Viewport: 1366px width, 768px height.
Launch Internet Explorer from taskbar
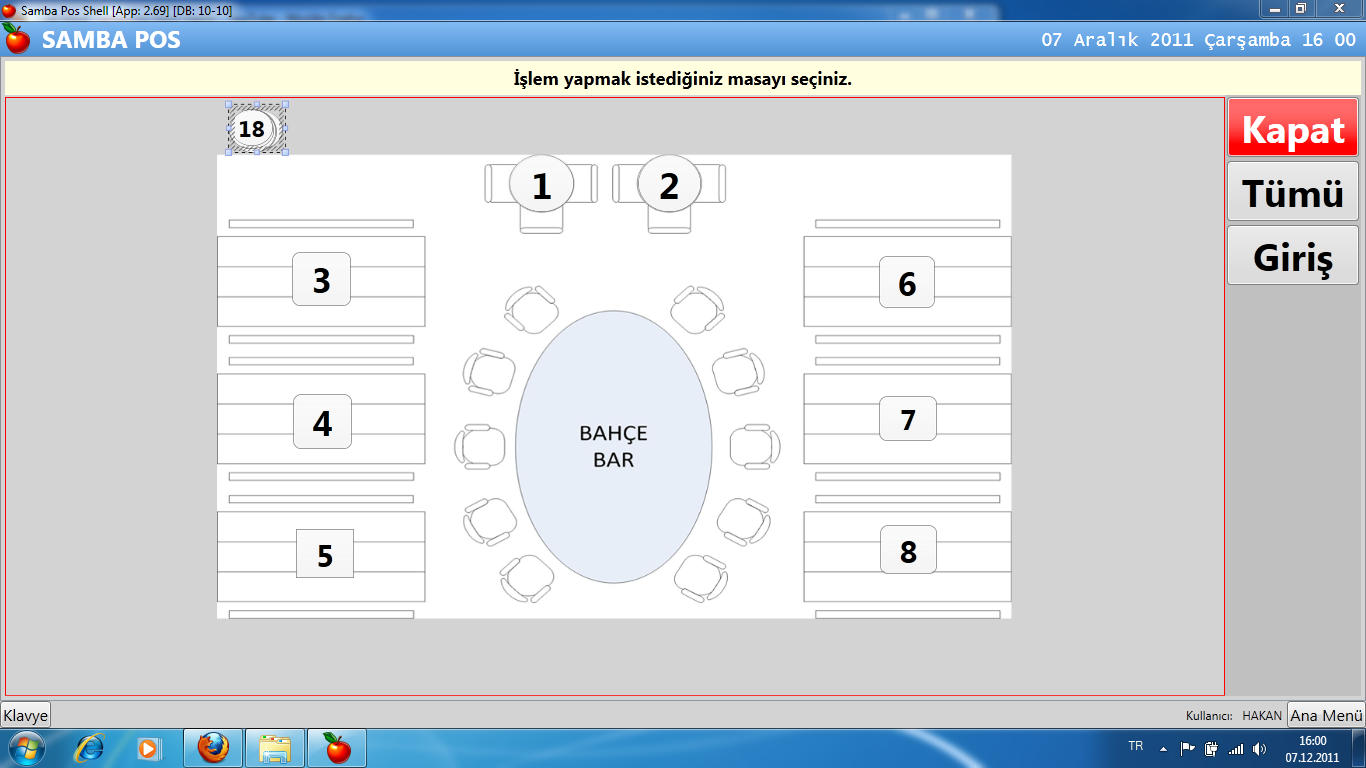(90, 748)
